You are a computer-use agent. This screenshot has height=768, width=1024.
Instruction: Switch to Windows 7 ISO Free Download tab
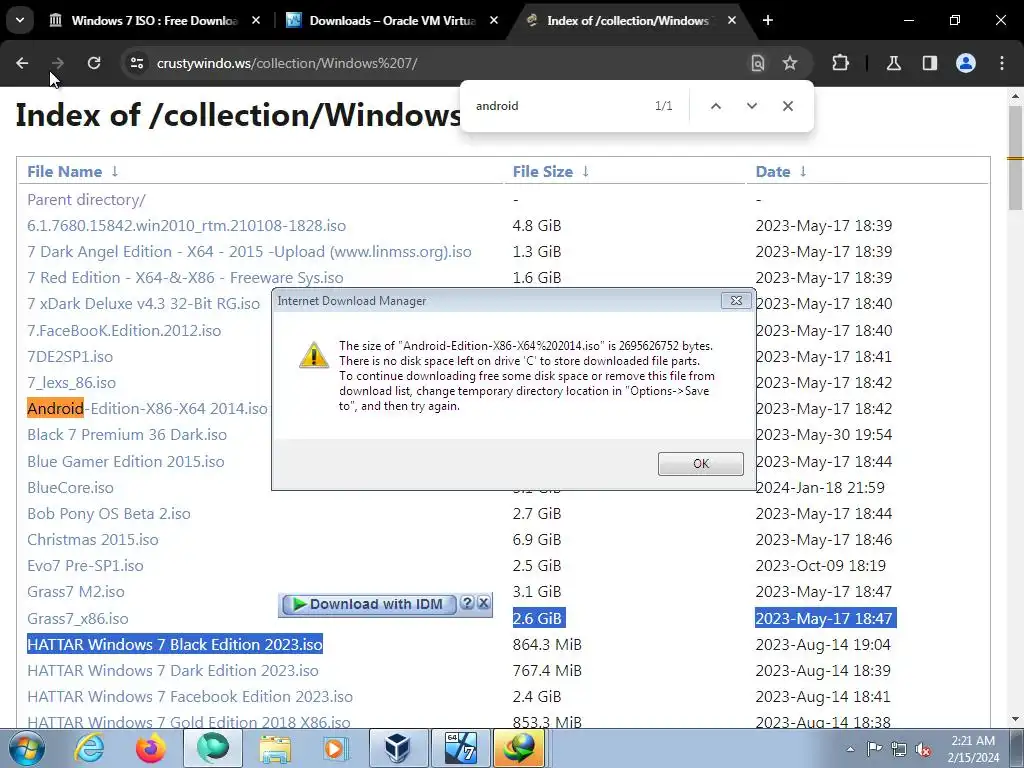click(x=154, y=20)
